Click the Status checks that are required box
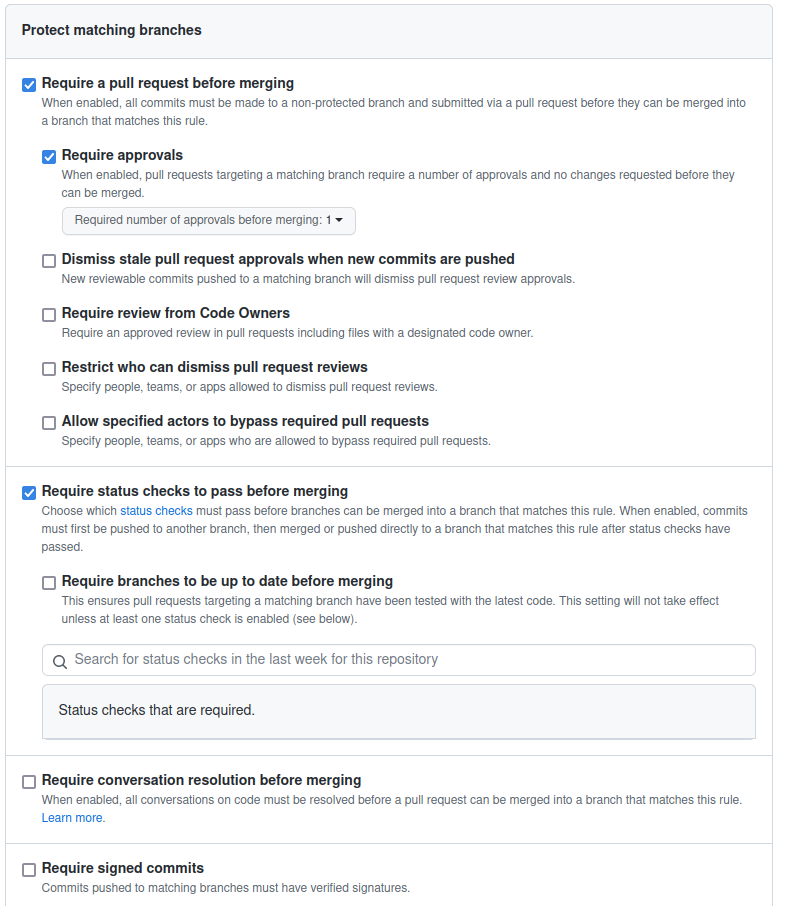The width and height of the screenshot is (791, 906). click(399, 711)
